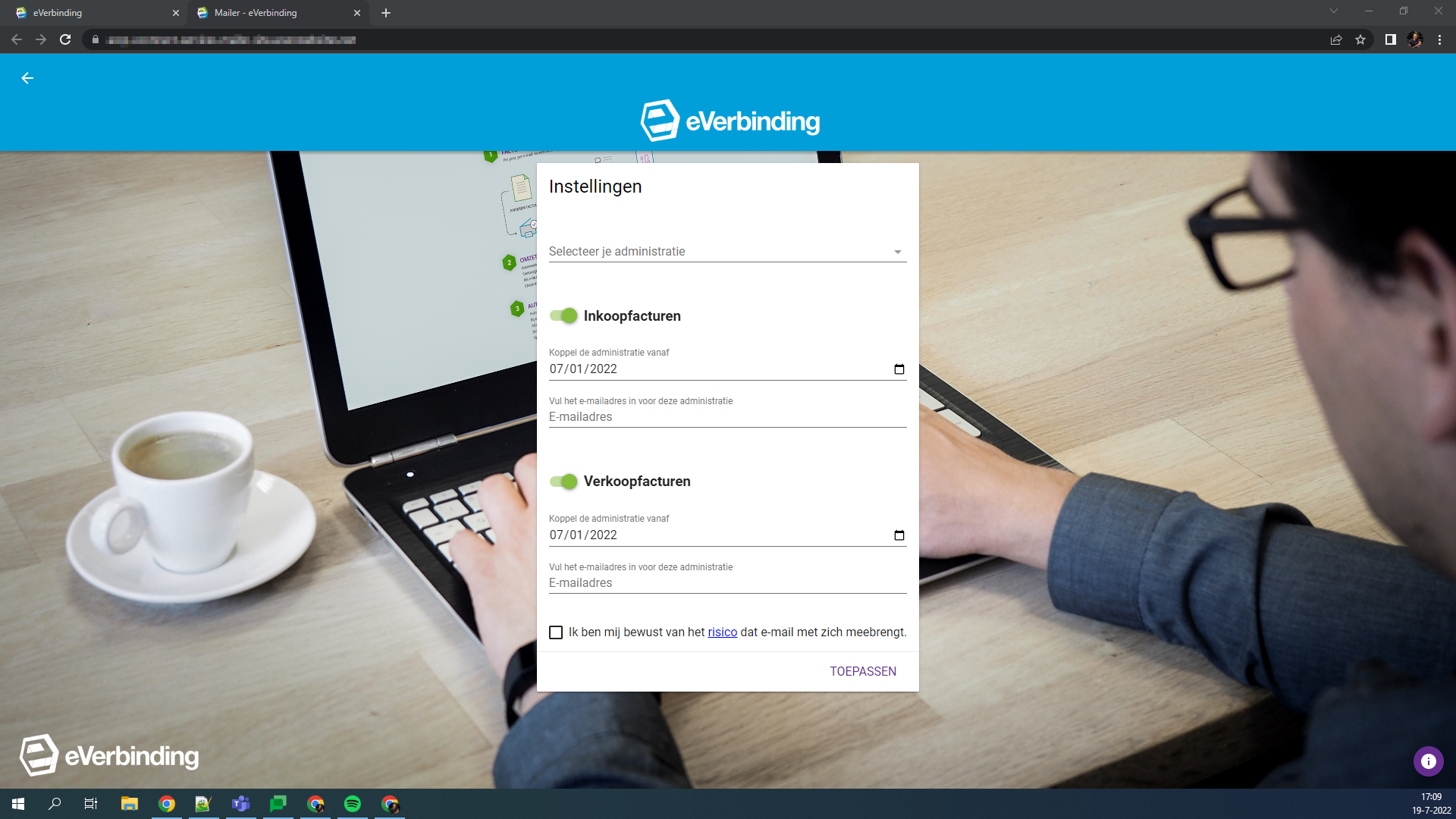Open Spotify from the taskbar
Image resolution: width=1456 pixels, height=819 pixels.
tap(353, 804)
